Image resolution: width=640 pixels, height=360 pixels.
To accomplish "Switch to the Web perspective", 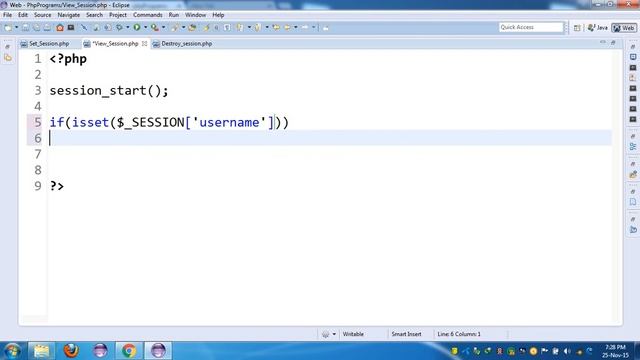I will [x=624, y=28].
